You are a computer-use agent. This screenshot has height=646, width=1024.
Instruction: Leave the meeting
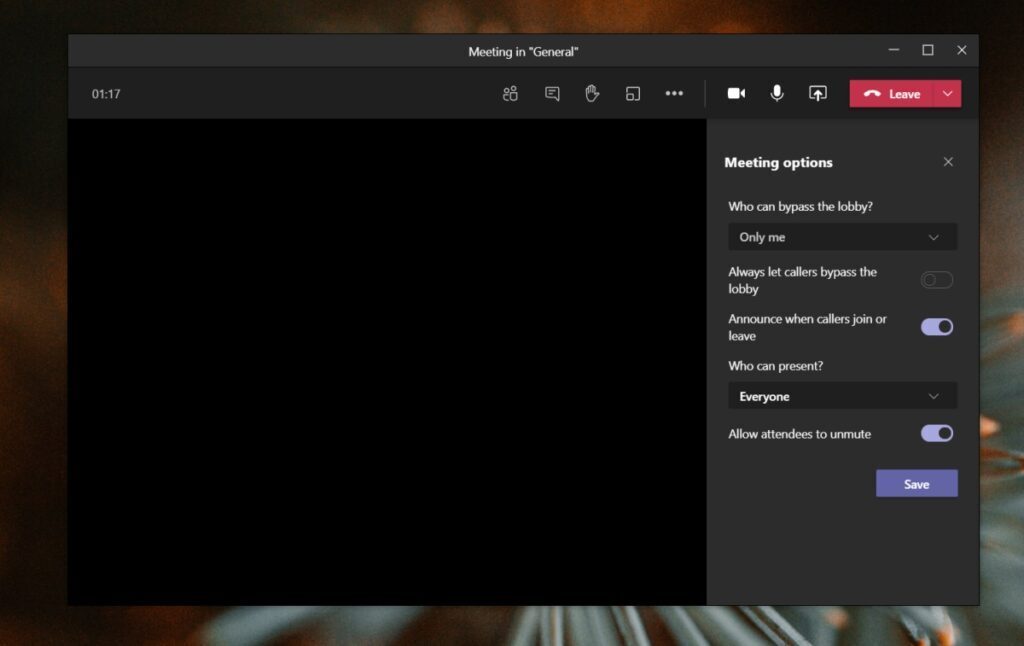pyautogui.click(x=897, y=93)
